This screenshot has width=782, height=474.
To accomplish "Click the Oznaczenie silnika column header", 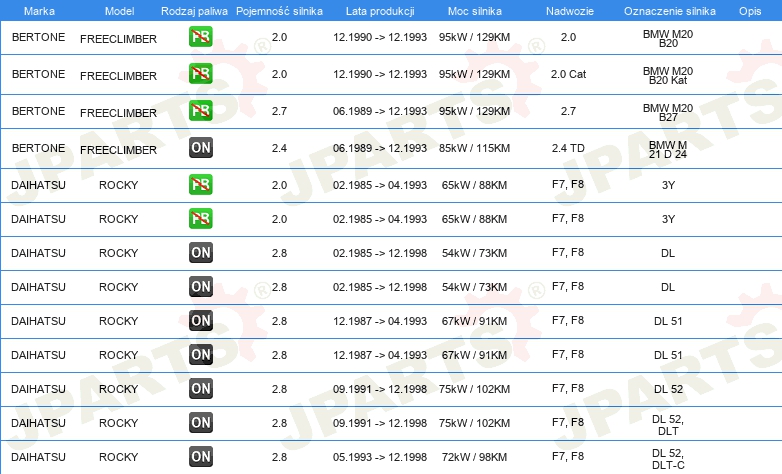I will pyautogui.click(x=669, y=11).
